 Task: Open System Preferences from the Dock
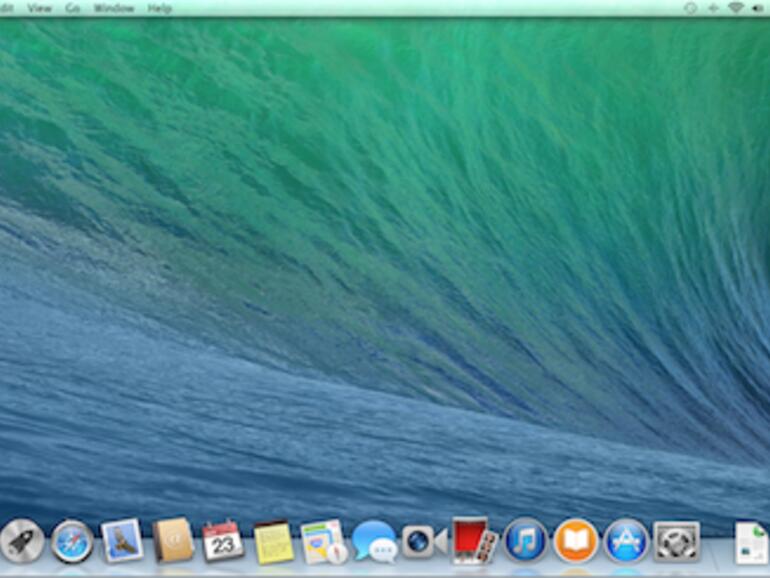[676, 541]
